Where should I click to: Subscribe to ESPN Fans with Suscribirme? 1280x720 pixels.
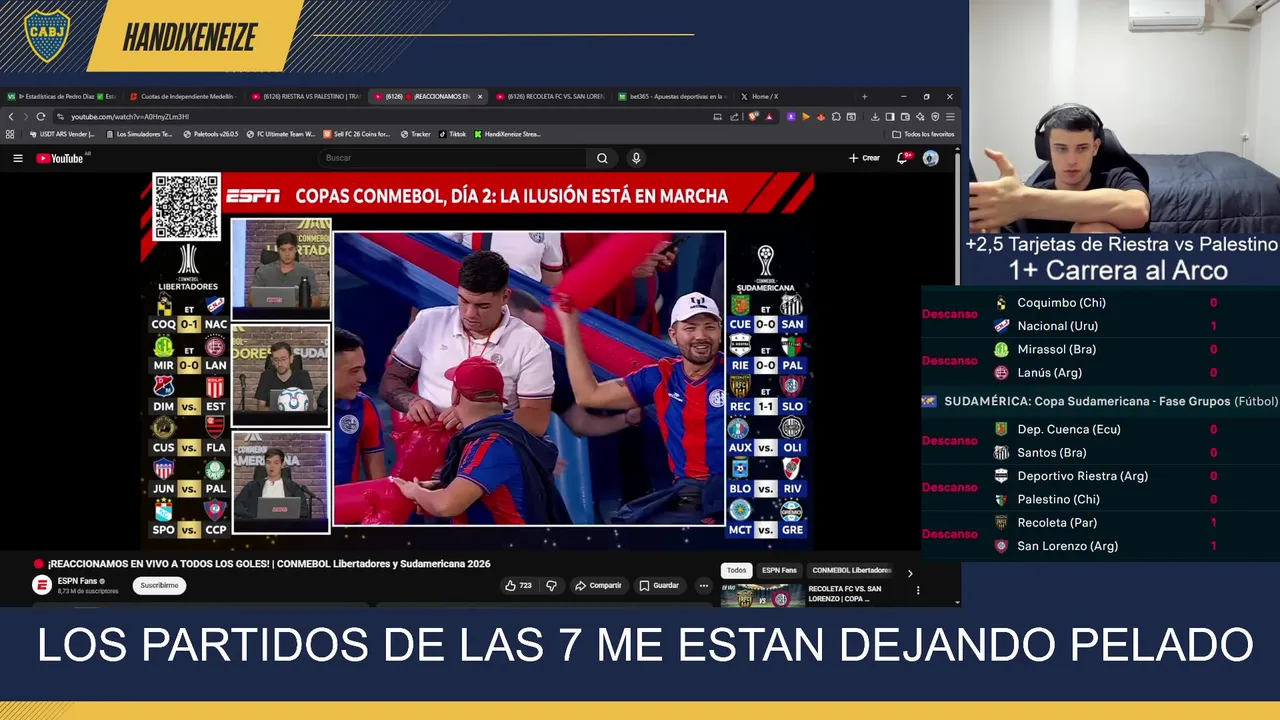159,586
